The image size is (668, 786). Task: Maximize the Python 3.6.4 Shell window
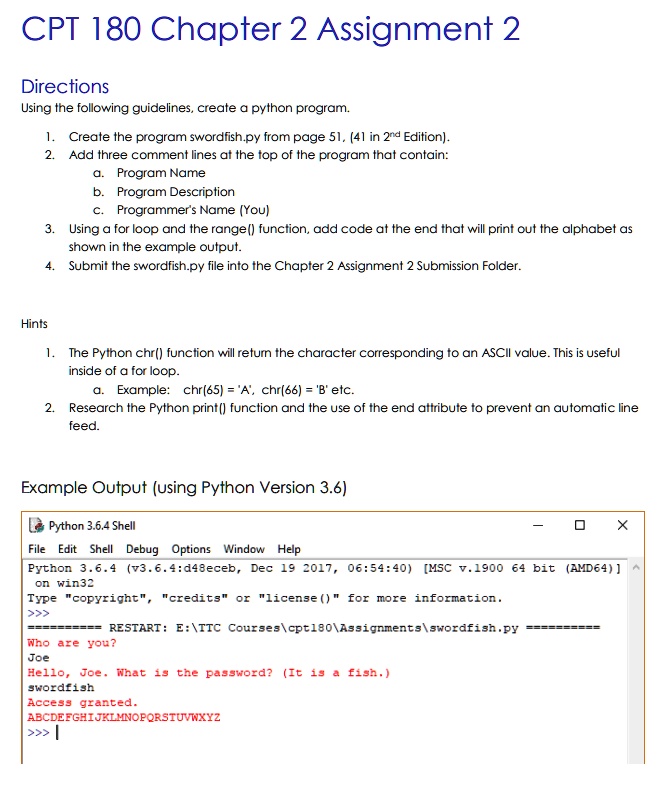[x=580, y=525]
